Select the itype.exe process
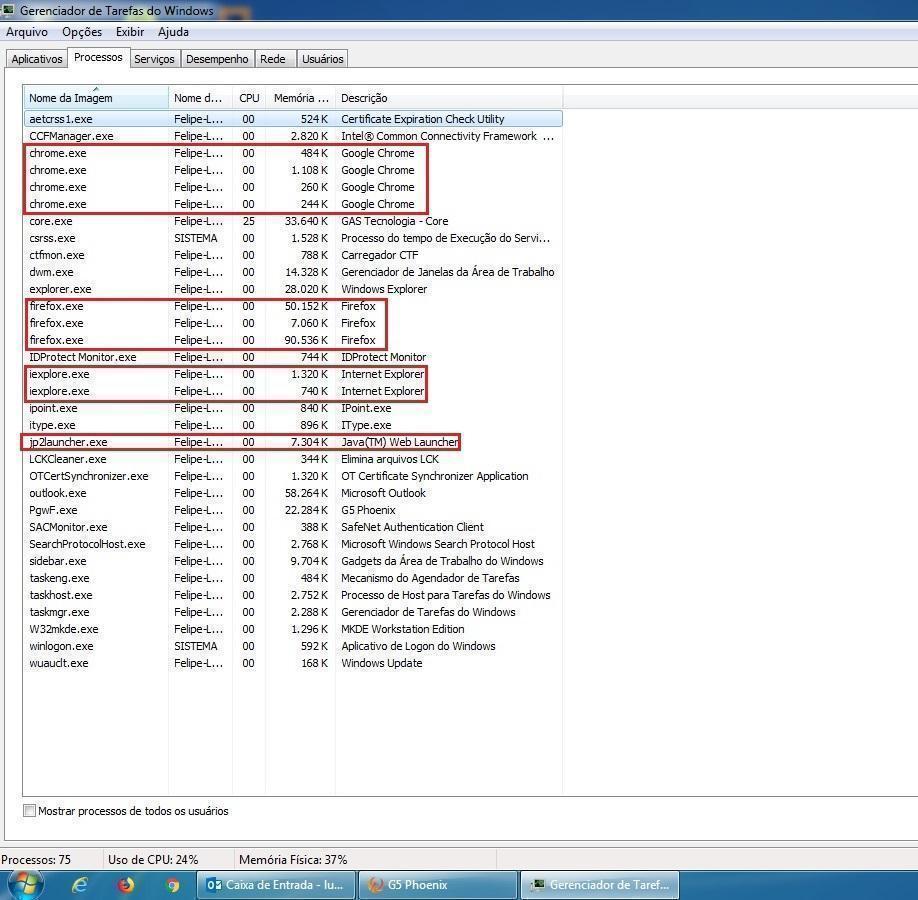The width and height of the screenshot is (918, 900). 293,425
